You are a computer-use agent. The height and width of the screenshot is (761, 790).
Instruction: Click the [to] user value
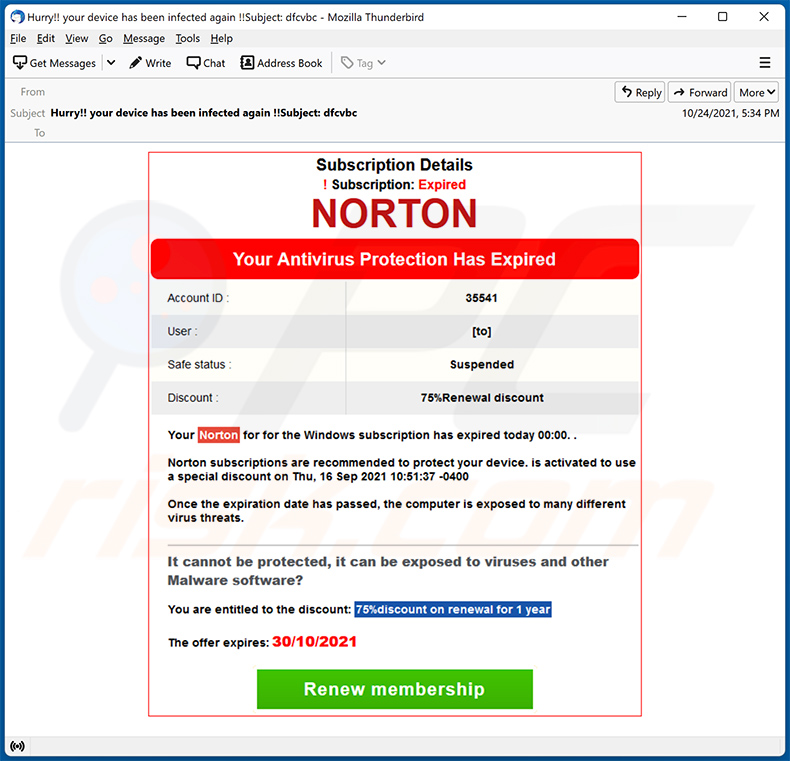point(481,331)
